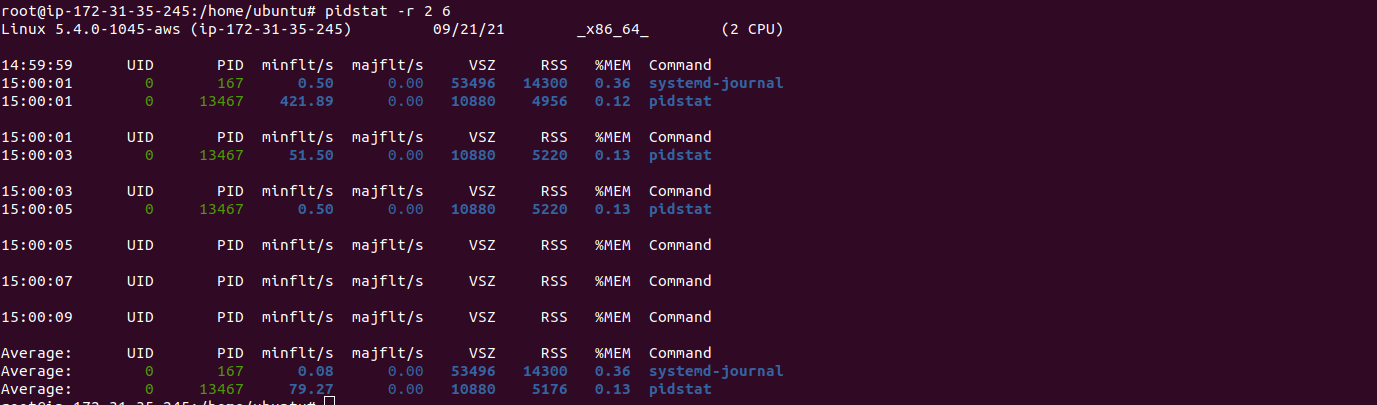This screenshot has width=1377, height=405.
Task: Click the first 'systemd-journal' command entry
Action: coord(716,83)
